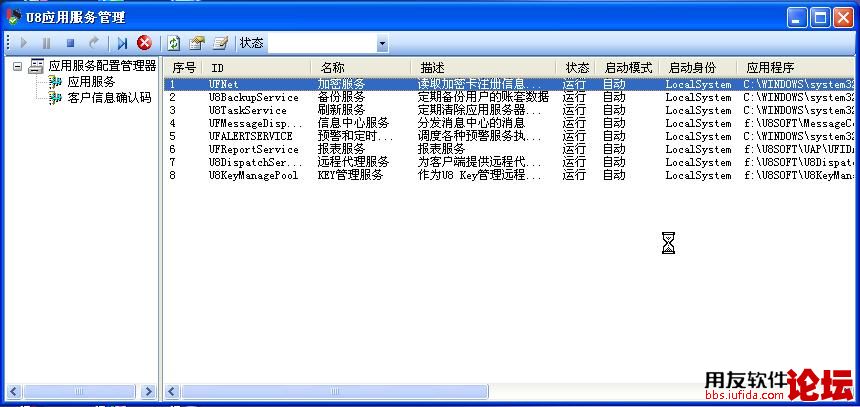The image size is (860, 407).
Task: Click the left arrow of tree panel scrollbar
Action: pos(14,392)
